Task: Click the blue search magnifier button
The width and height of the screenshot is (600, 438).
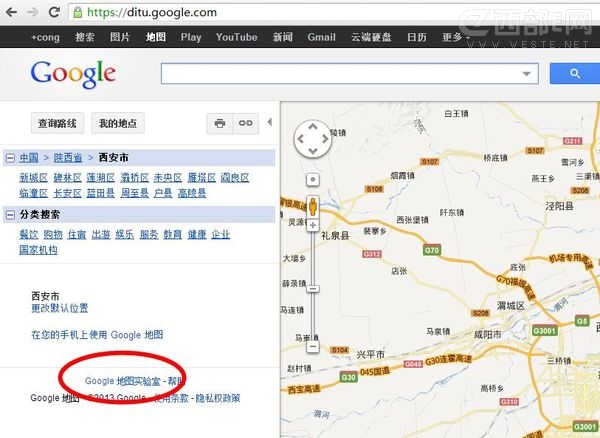Action: 575,74
